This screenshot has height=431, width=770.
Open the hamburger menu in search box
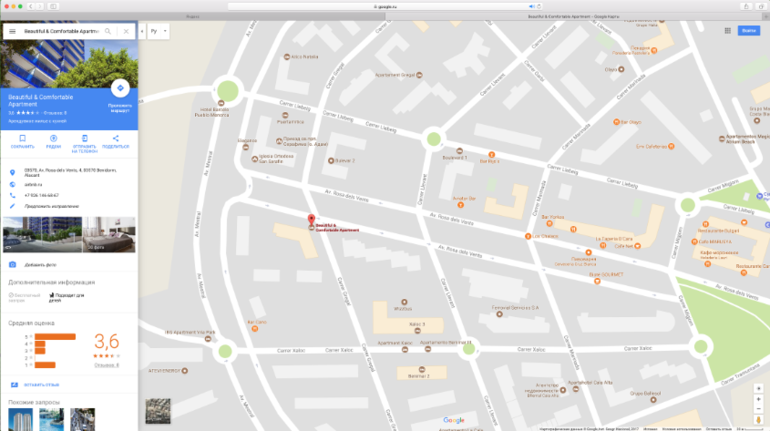(12, 32)
